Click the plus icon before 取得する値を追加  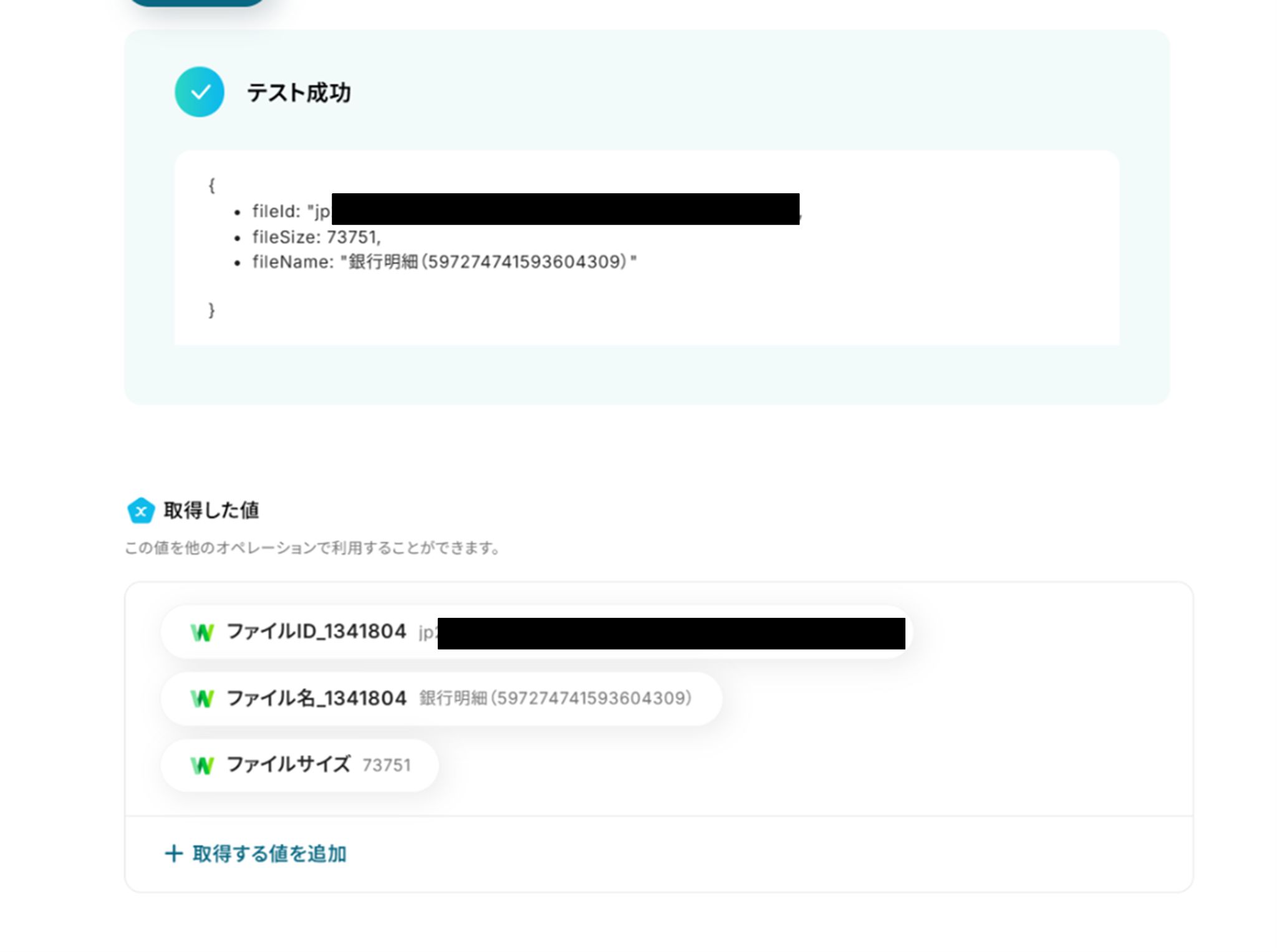(173, 853)
